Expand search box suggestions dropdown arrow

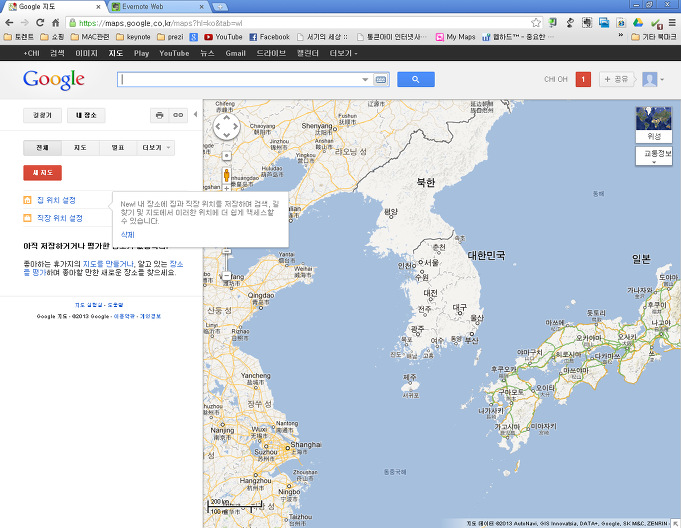coord(365,79)
